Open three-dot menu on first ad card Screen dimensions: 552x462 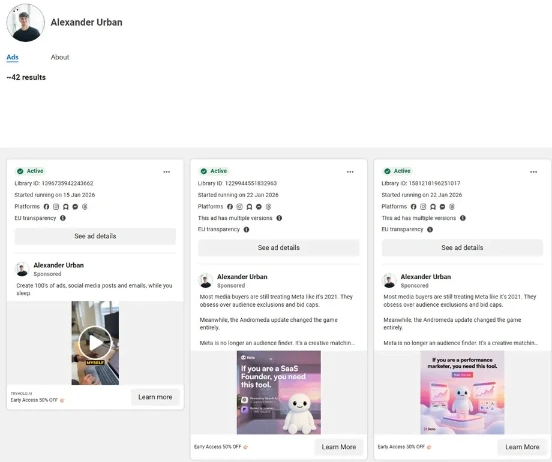pyautogui.click(x=167, y=172)
